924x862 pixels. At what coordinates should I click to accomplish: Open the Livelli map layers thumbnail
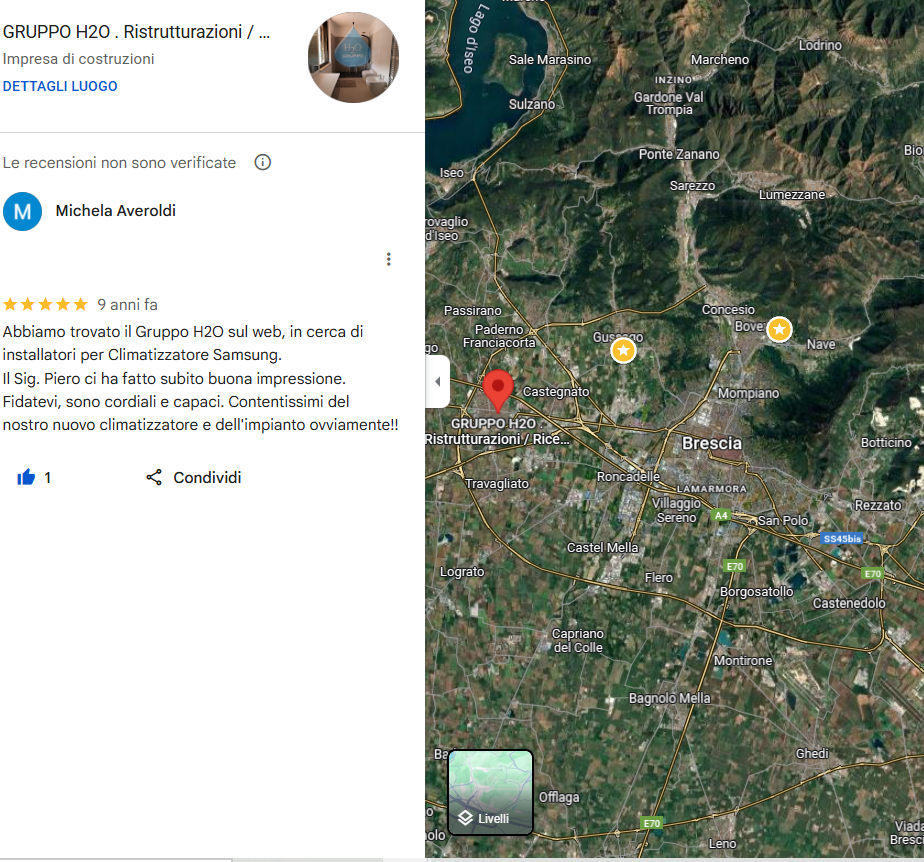(490, 792)
